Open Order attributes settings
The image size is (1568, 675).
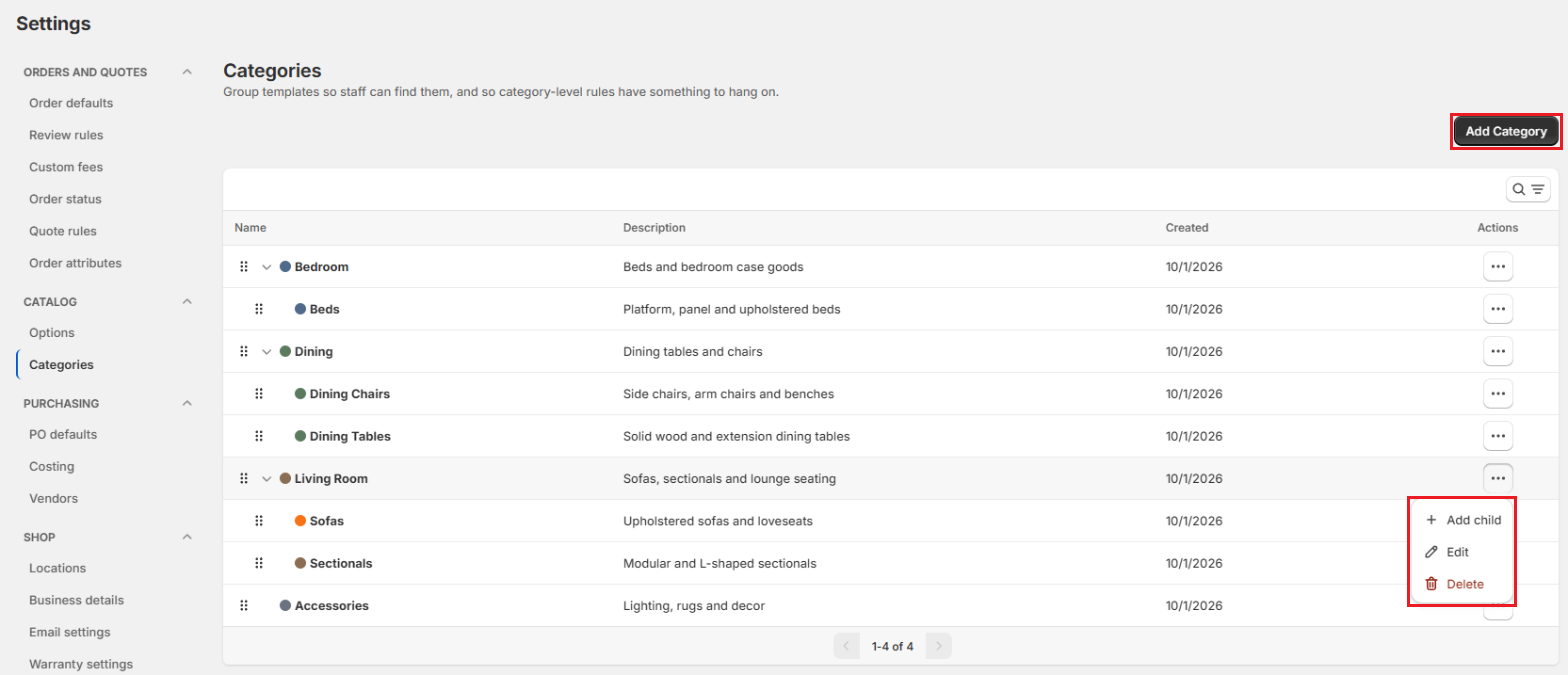click(75, 263)
